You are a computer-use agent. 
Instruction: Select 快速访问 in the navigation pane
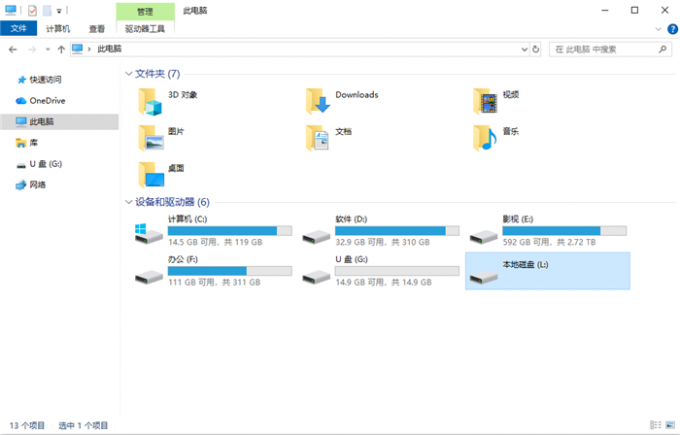[46, 79]
